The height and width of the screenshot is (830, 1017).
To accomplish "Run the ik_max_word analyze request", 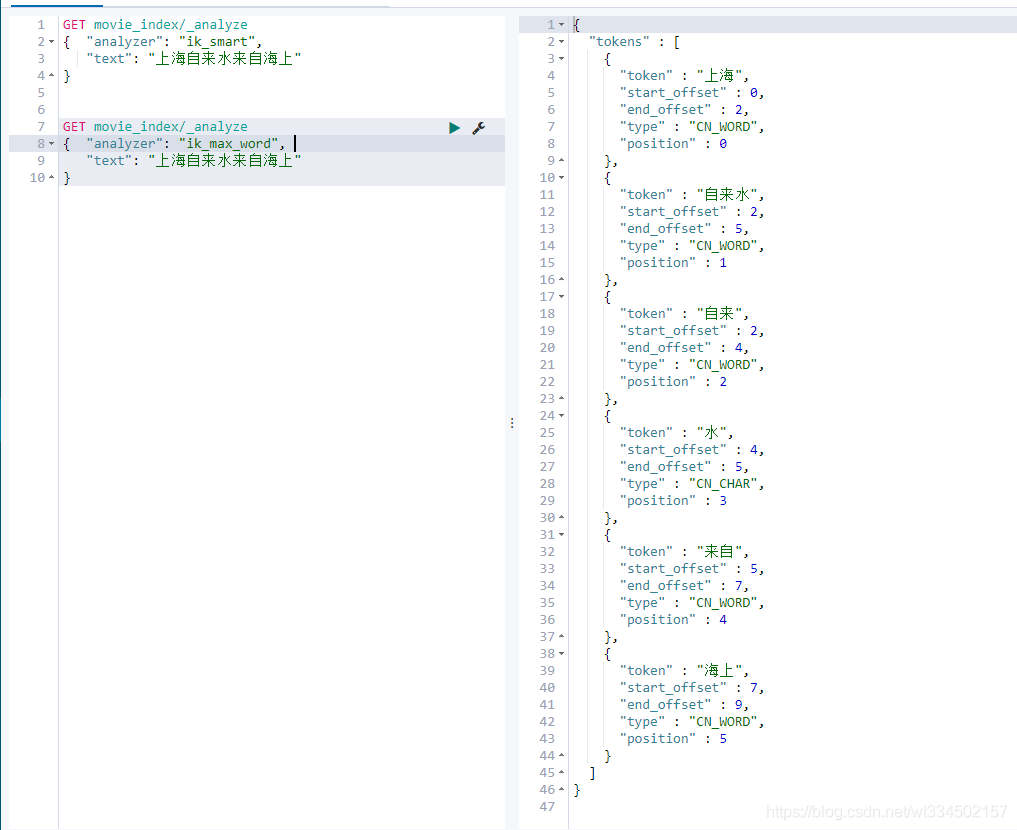I will [455, 128].
